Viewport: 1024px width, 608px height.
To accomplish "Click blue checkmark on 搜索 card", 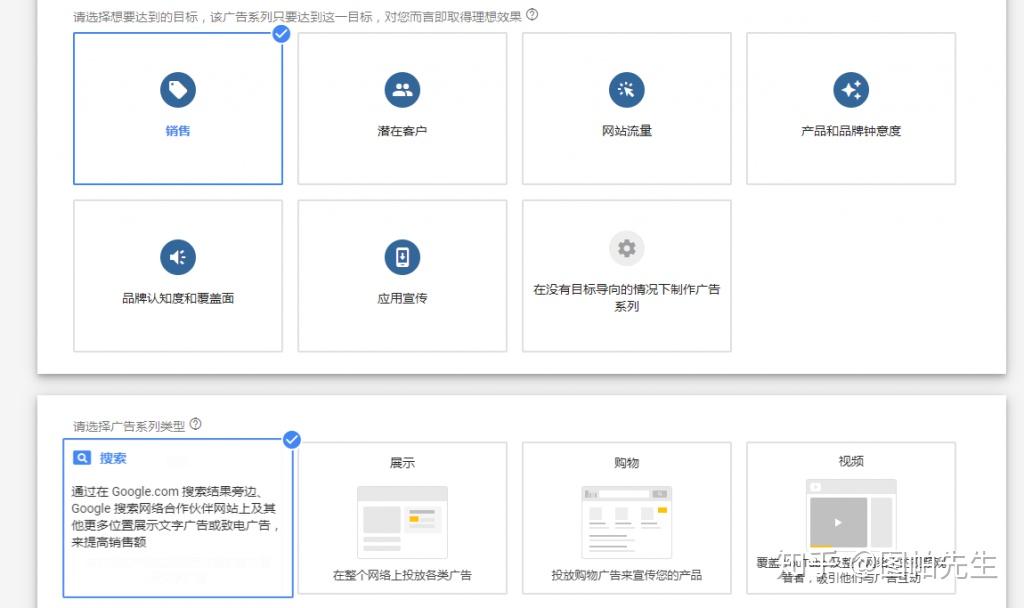I will pos(292,440).
